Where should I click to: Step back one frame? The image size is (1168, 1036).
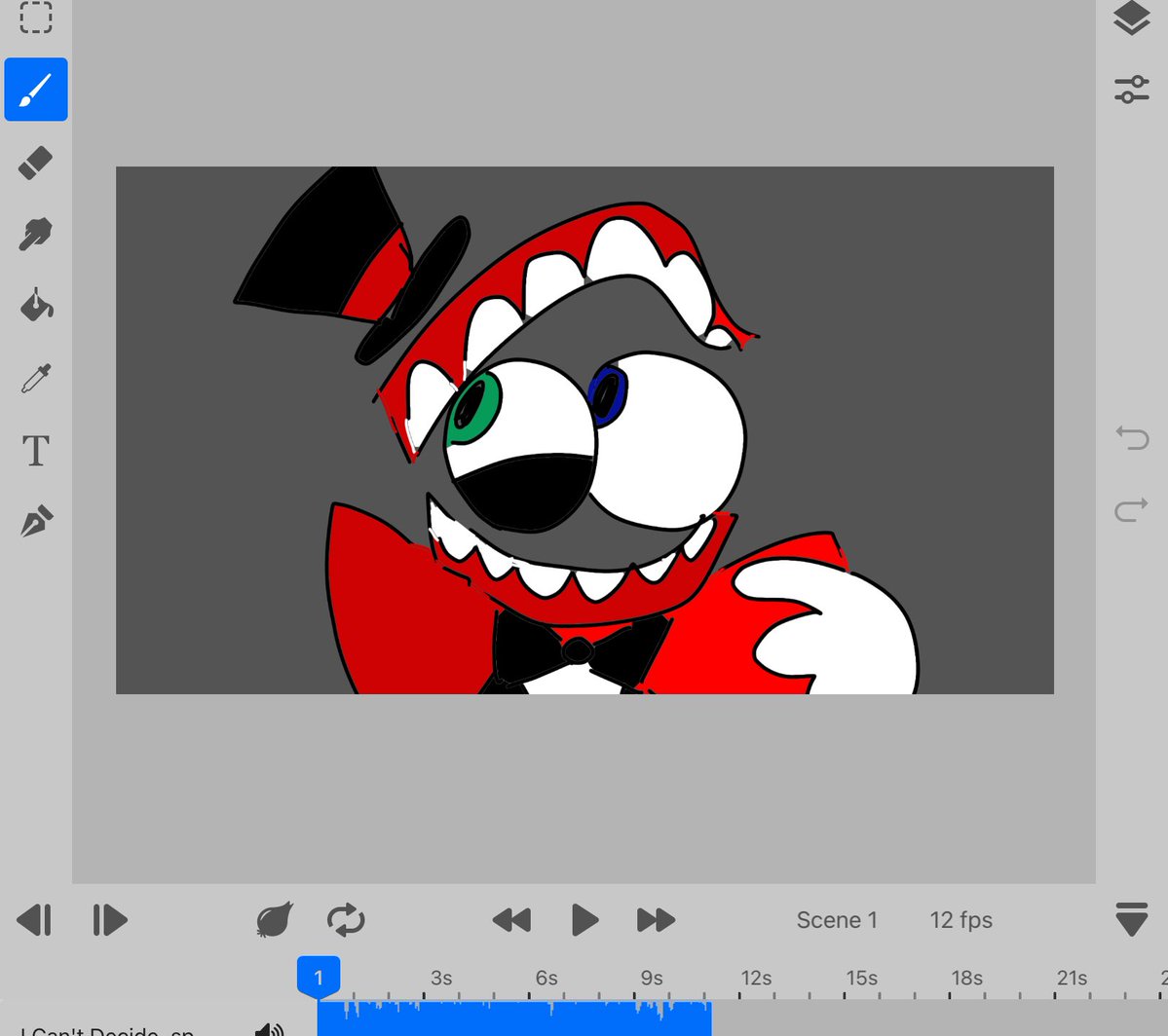(34, 920)
